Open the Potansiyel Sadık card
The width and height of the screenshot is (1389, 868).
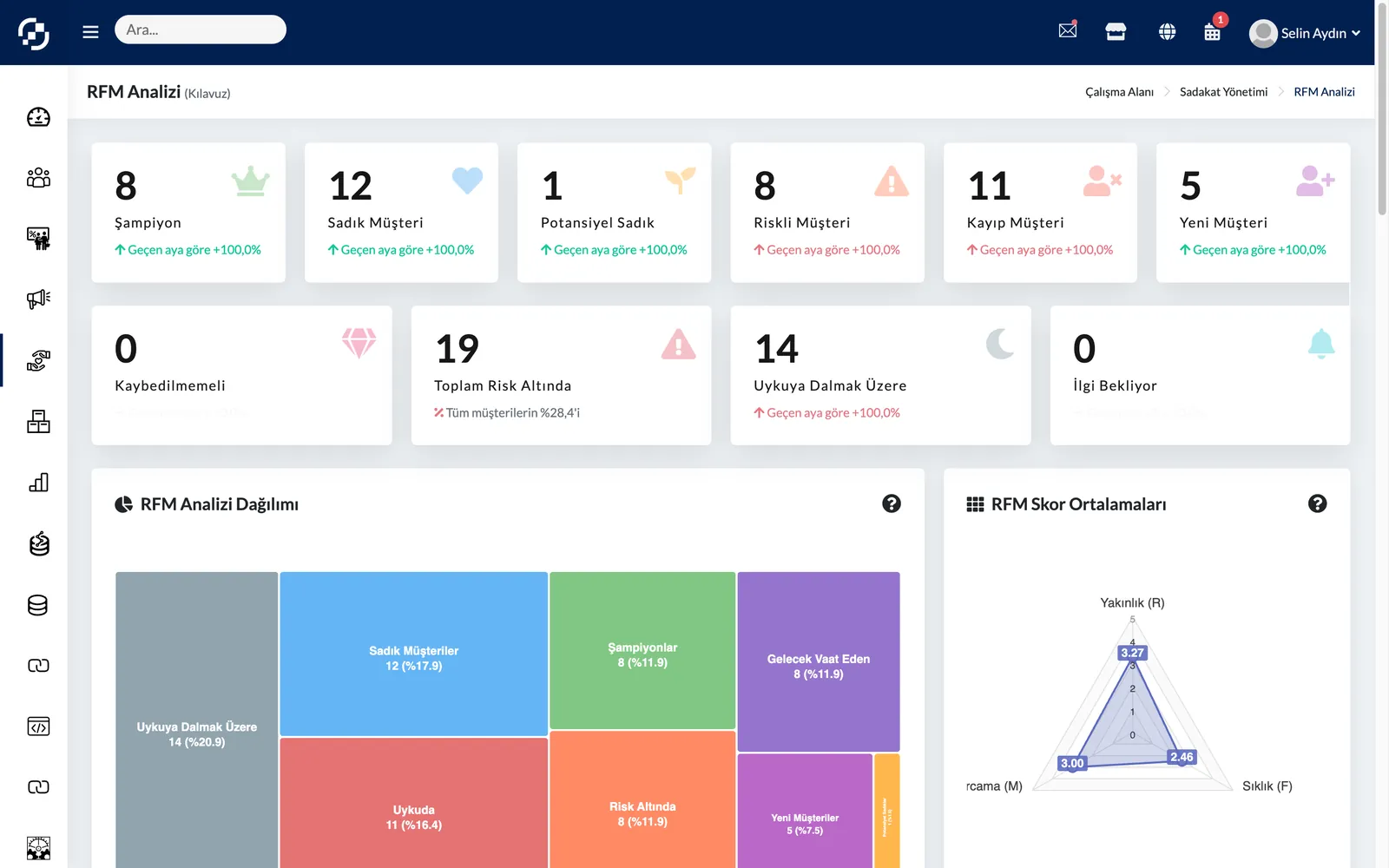[614, 213]
